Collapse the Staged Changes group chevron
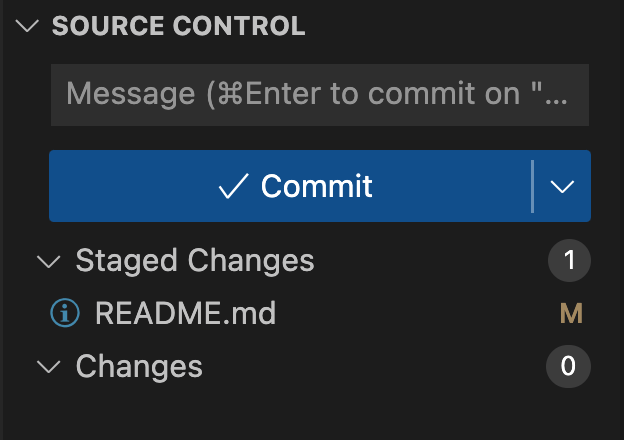The image size is (624, 440). tap(47, 262)
